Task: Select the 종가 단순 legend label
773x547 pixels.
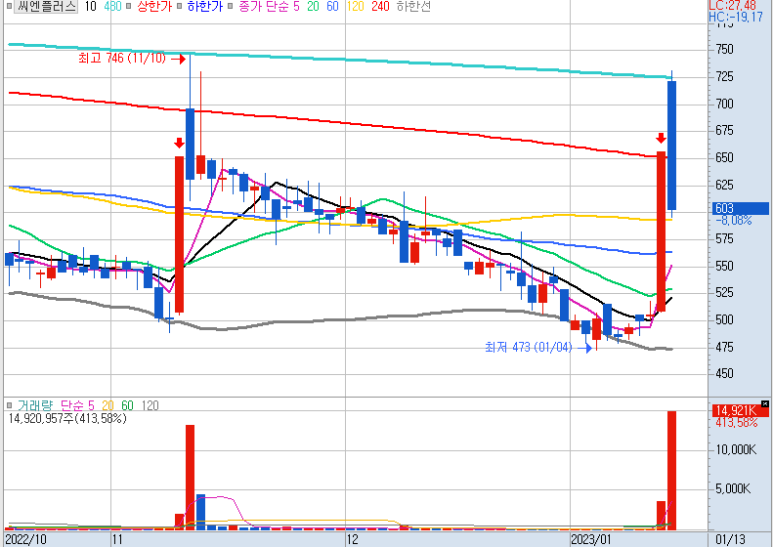Action: click(x=266, y=6)
